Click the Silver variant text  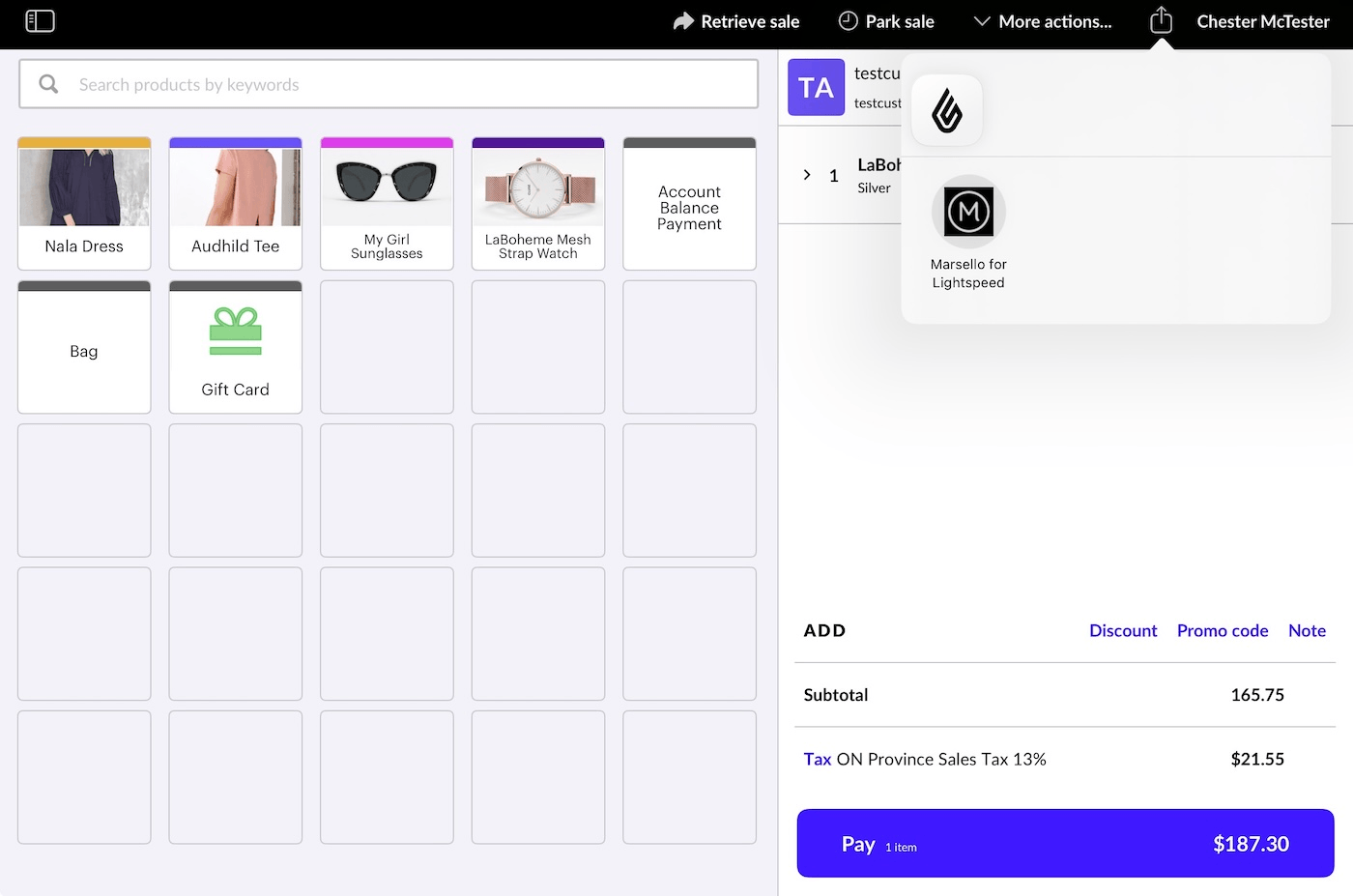(x=874, y=188)
